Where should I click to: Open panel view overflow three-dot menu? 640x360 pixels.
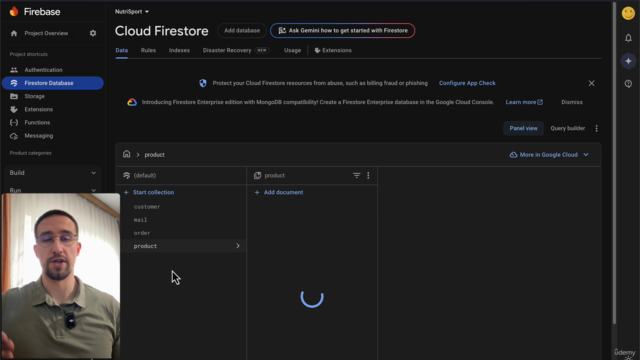pos(596,129)
